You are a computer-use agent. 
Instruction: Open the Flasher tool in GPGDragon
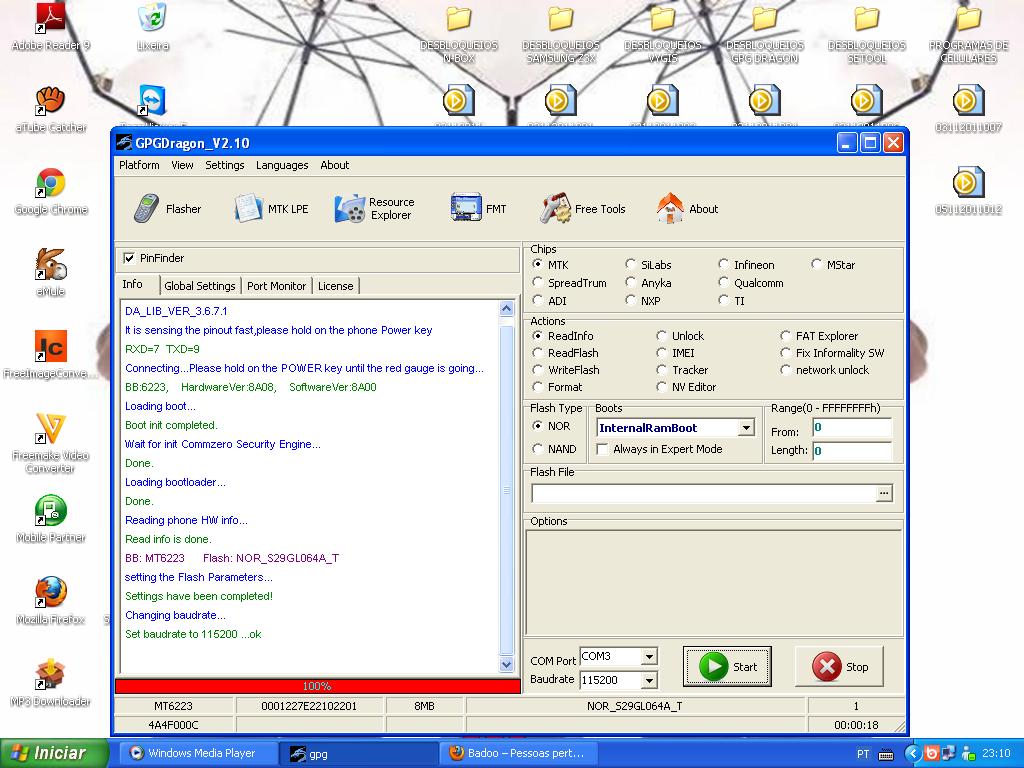pyautogui.click(x=167, y=209)
